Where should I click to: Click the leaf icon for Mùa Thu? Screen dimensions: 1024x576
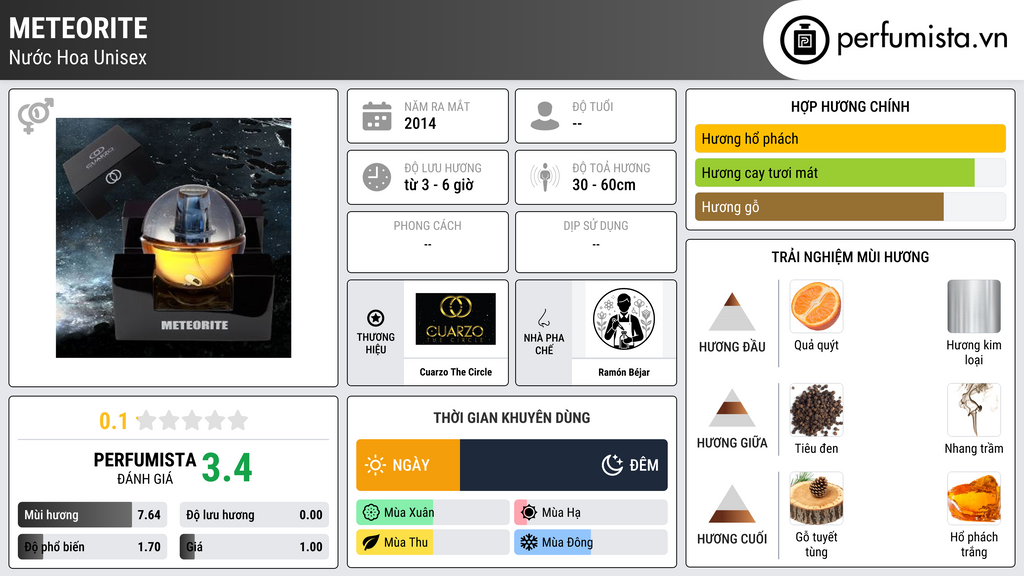[371, 542]
